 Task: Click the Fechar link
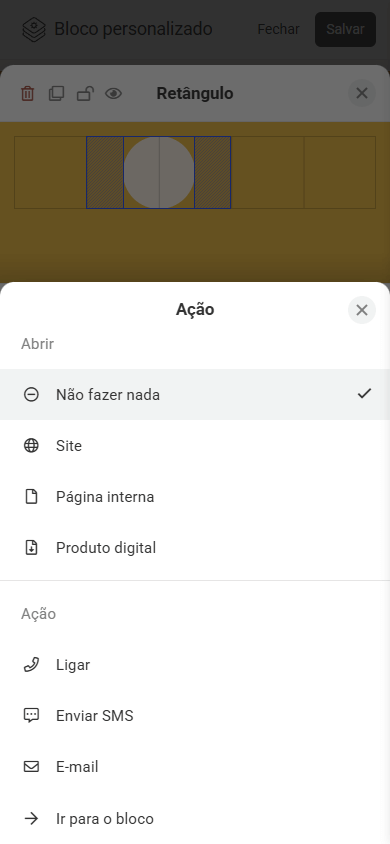click(278, 29)
